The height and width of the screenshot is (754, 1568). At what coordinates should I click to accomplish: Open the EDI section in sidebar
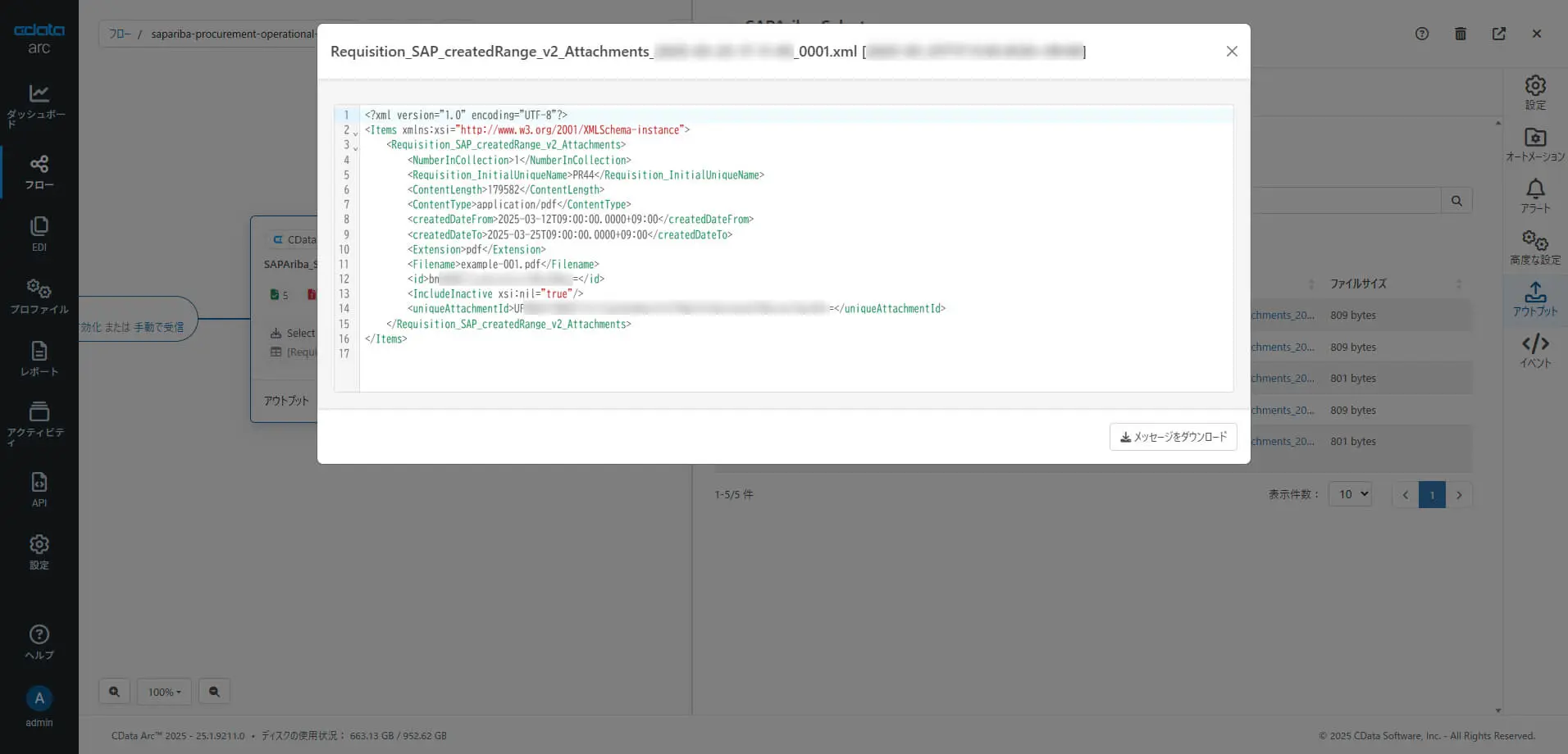39,234
